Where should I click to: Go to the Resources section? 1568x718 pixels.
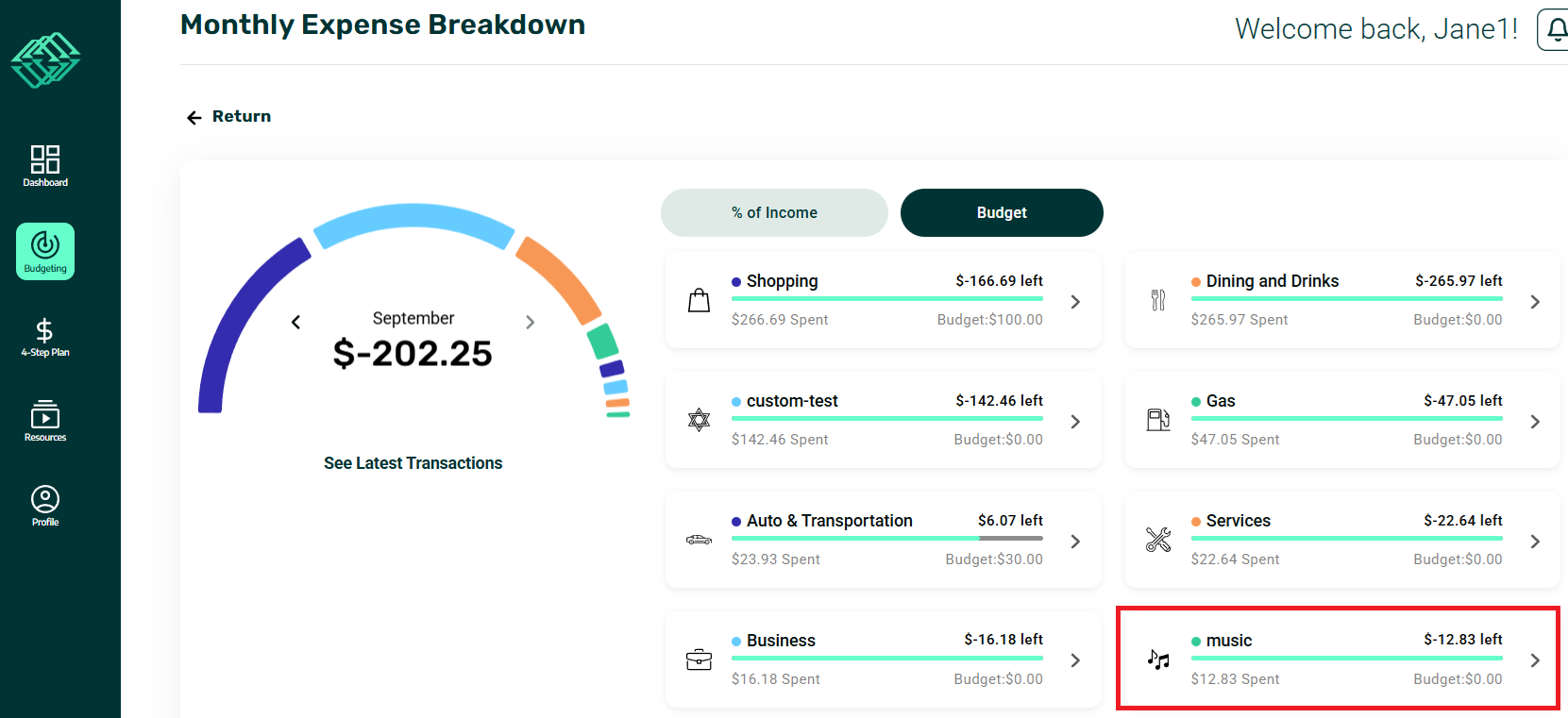tap(45, 421)
